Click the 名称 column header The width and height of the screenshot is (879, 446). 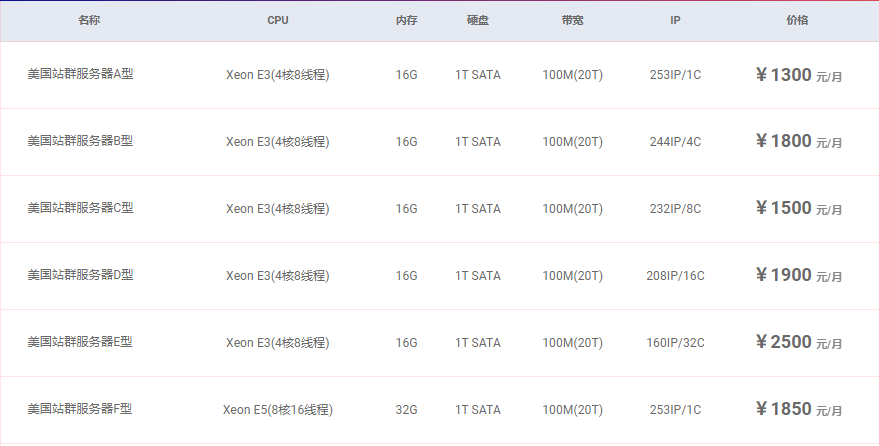click(x=89, y=20)
